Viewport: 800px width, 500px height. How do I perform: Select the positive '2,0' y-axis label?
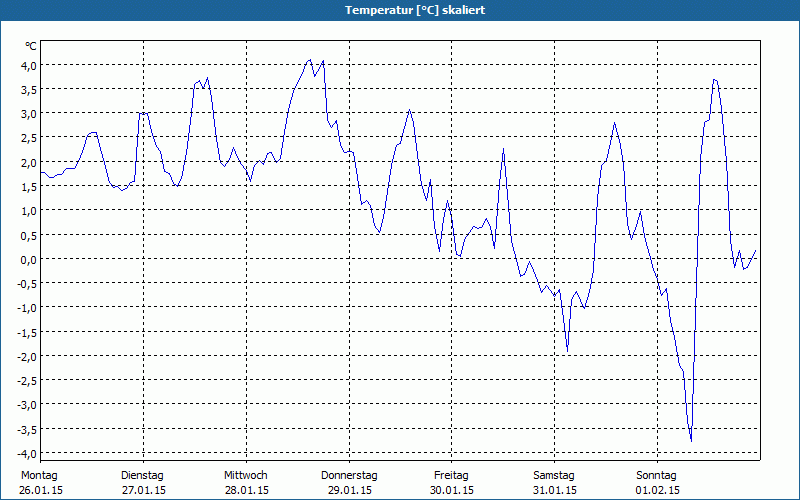point(29,162)
